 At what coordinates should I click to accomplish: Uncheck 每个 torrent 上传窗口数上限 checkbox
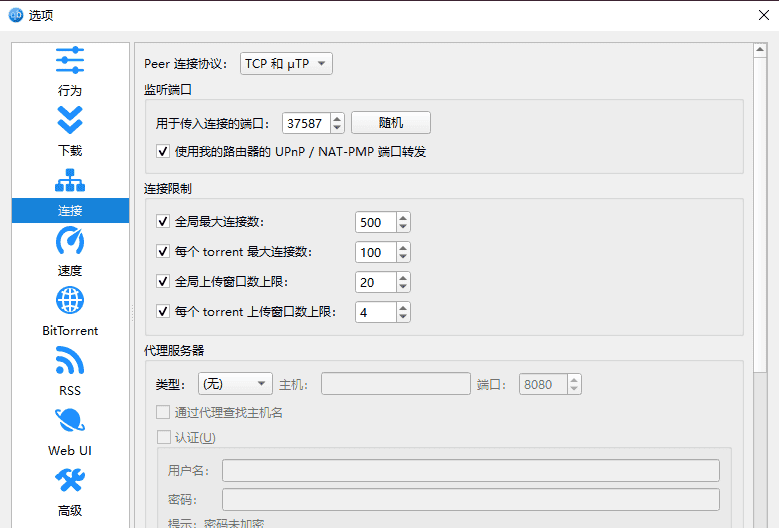163,311
